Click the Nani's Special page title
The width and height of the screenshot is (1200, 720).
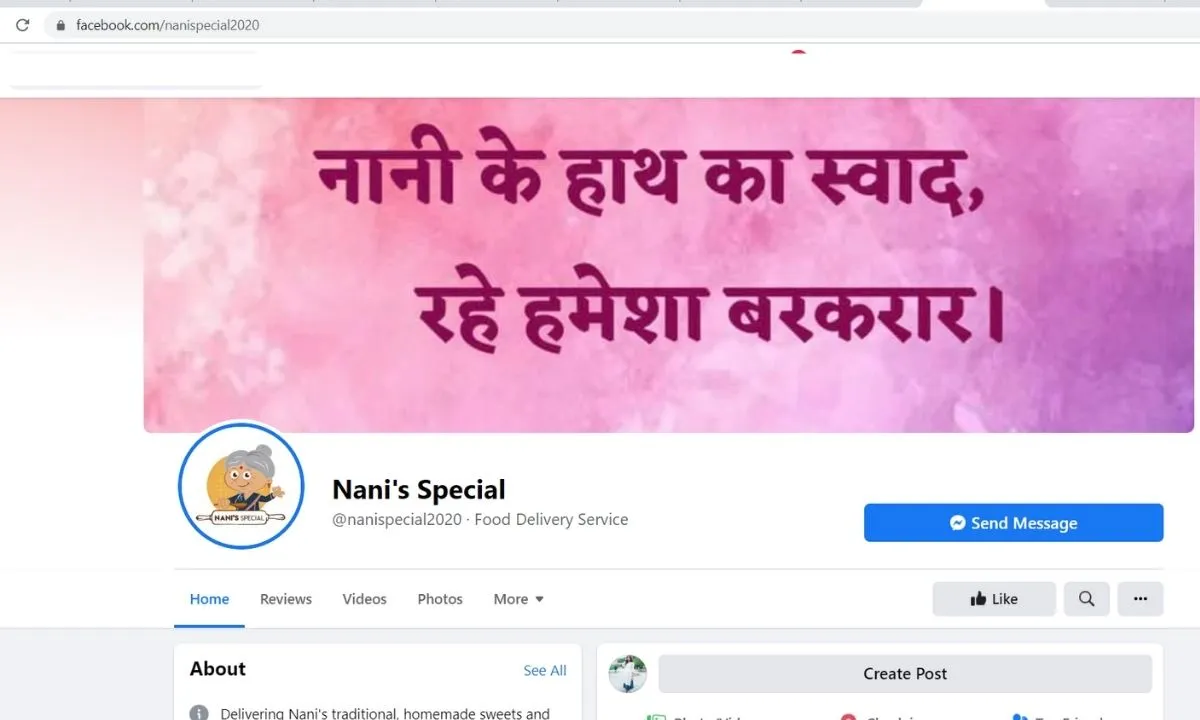point(419,490)
